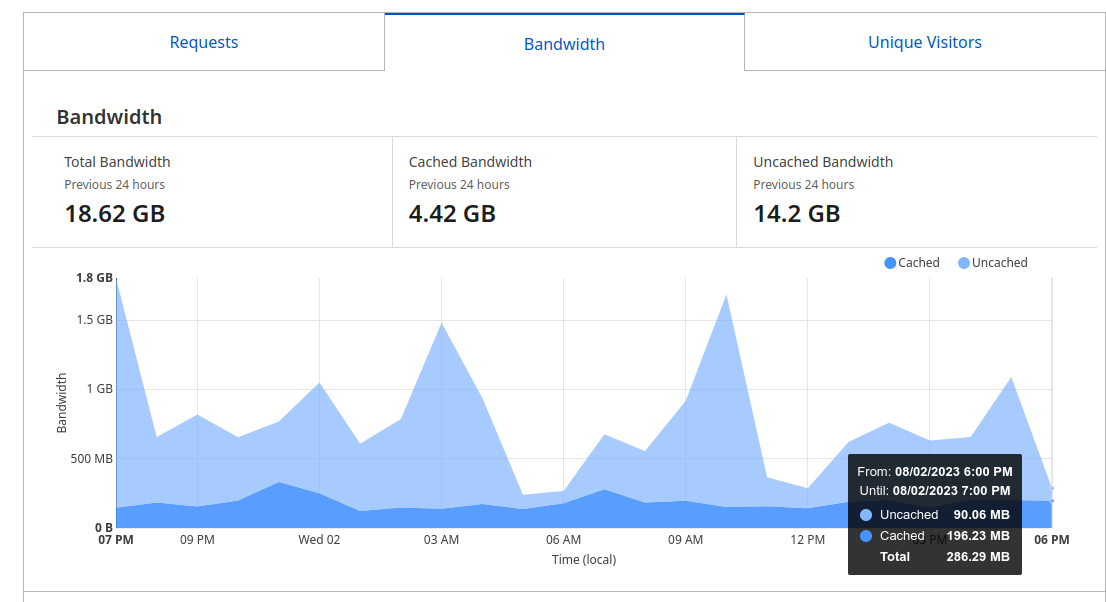
Task: Toggle the Cached series legend label
Action: 918,263
